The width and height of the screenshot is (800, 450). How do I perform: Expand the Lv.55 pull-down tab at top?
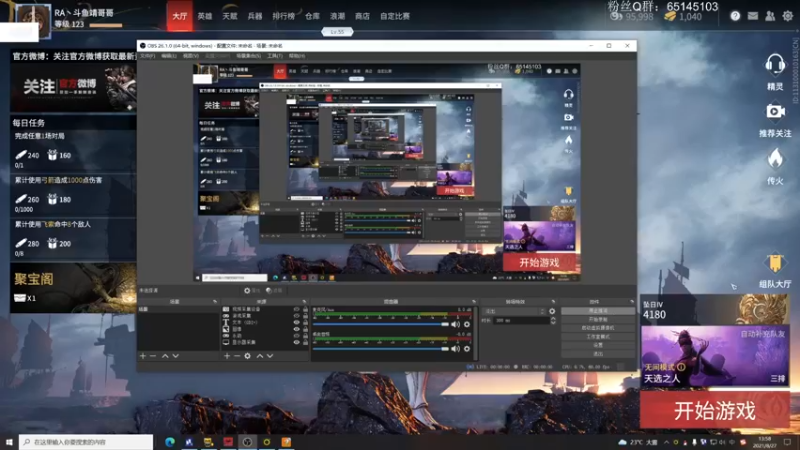337,32
